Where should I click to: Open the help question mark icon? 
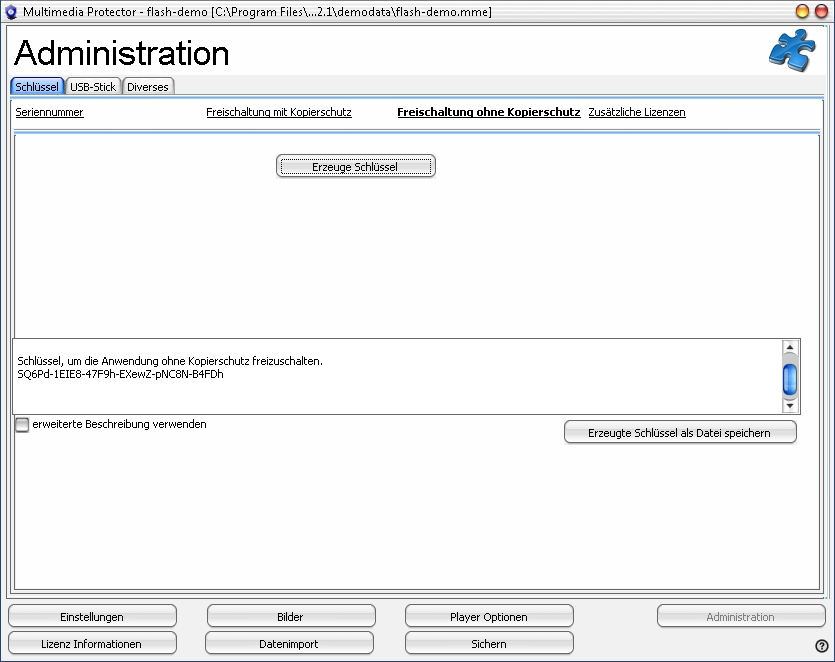821,646
